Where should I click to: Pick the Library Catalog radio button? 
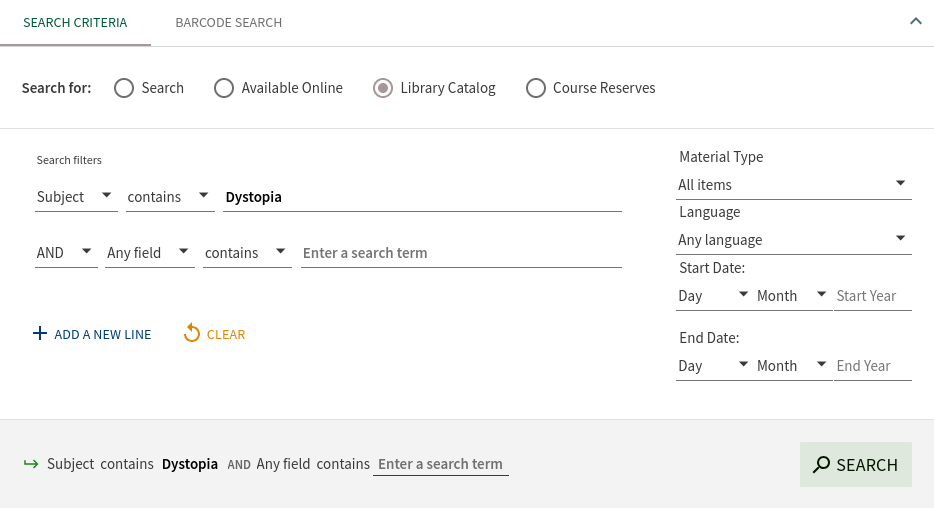(383, 88)
